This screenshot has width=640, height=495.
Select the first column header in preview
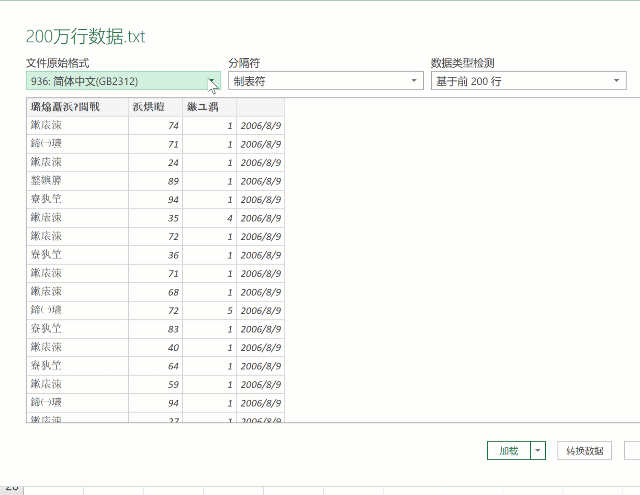[77, 106]
